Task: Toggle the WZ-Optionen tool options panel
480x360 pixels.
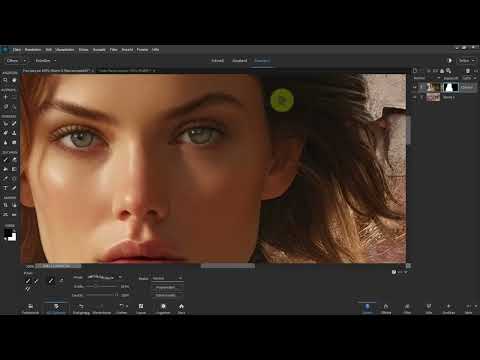Action: click(56, 308)
